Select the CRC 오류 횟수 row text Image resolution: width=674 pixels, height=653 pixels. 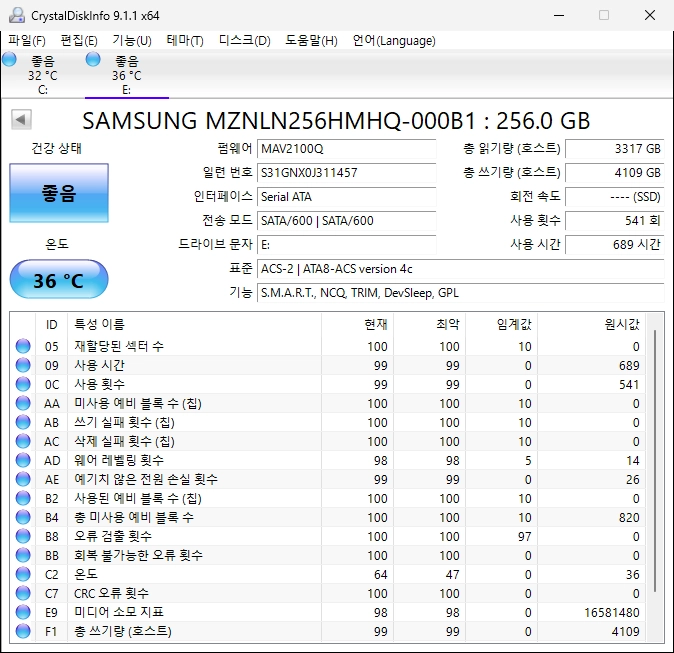111,593
